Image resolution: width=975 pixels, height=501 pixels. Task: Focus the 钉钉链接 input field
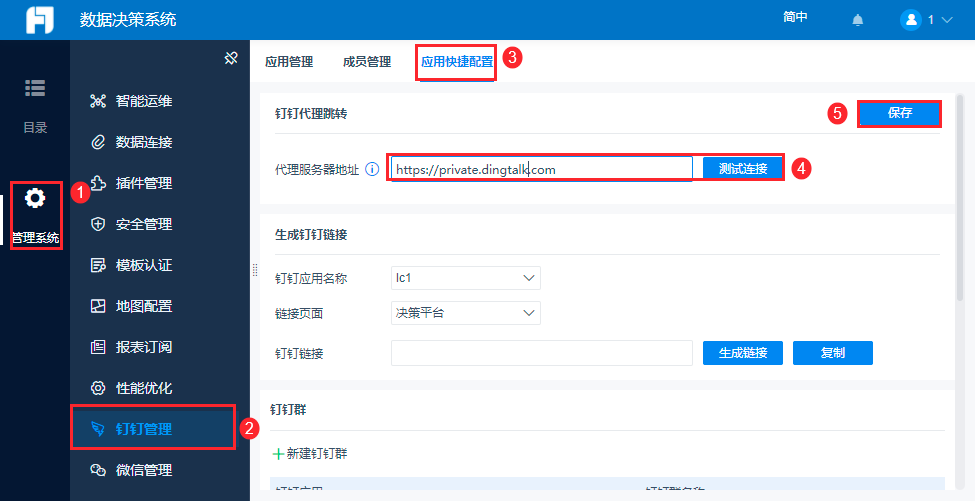(542, 353)
